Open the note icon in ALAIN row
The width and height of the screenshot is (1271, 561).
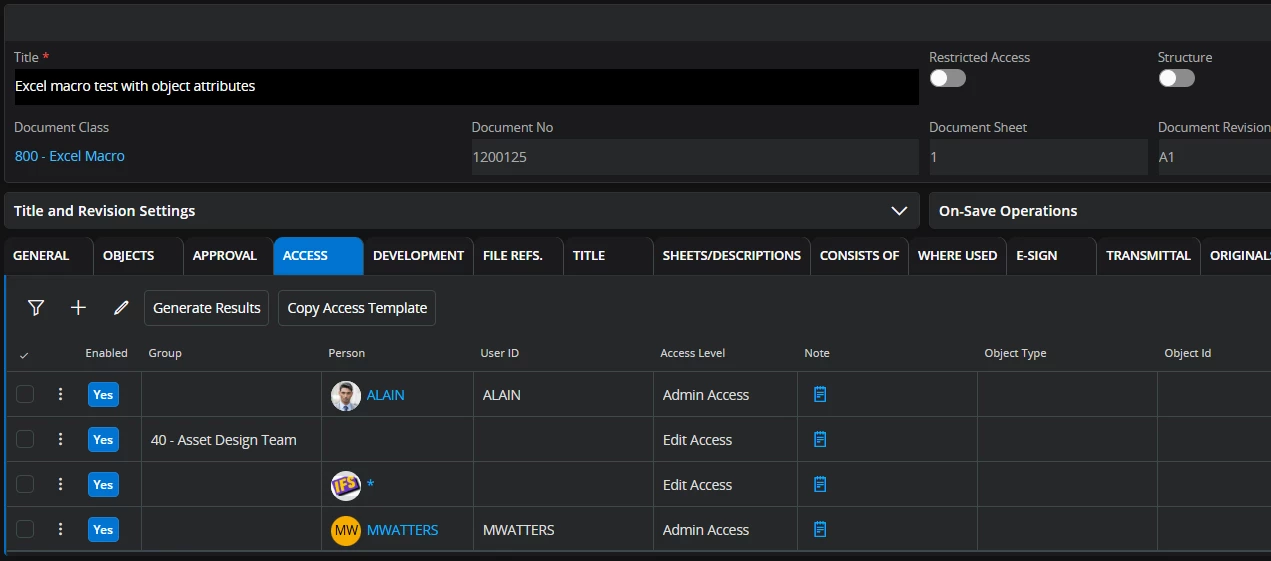(x=820, y=395)
